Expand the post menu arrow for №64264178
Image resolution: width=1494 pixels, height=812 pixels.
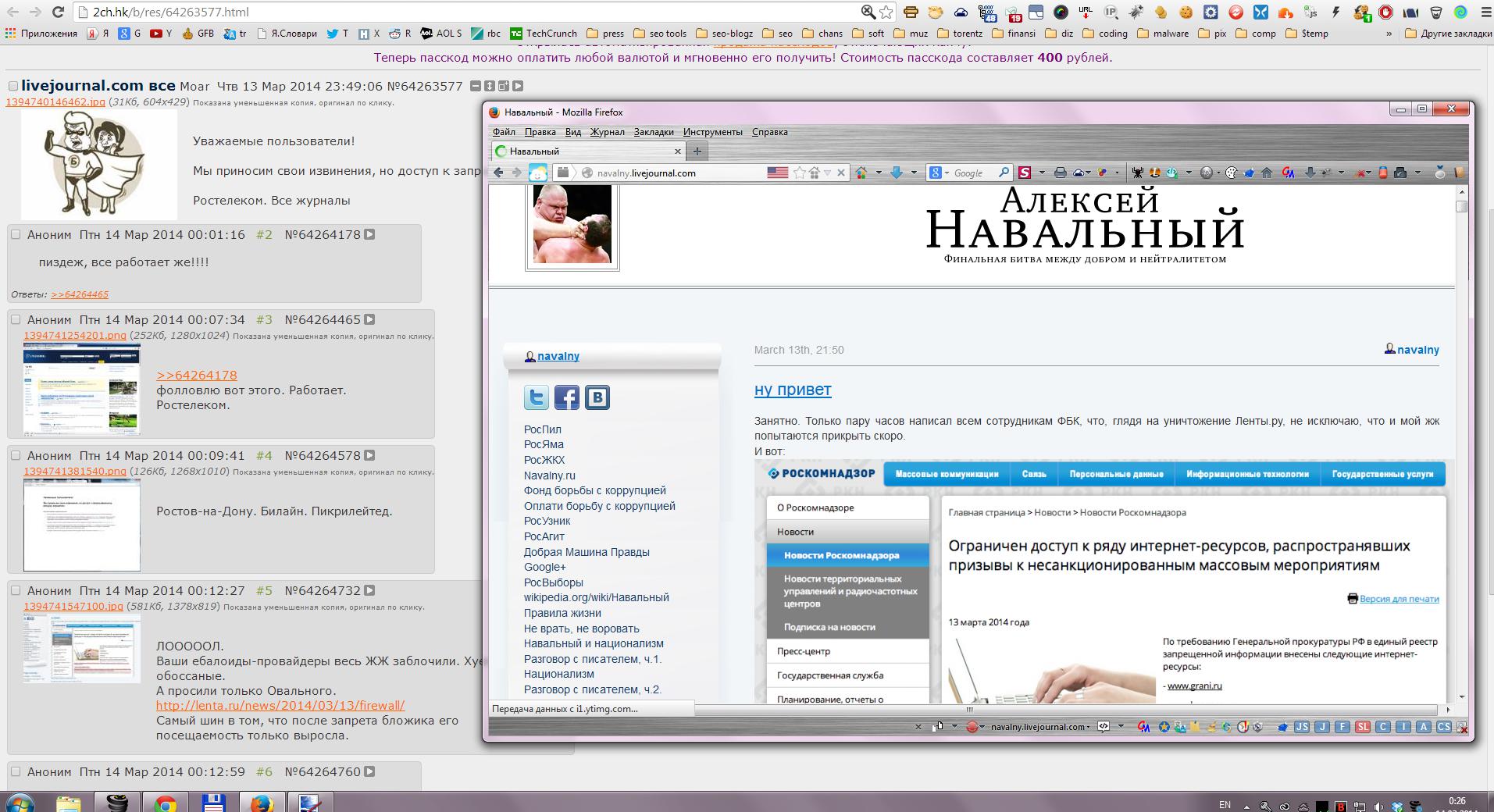[370, 234]
